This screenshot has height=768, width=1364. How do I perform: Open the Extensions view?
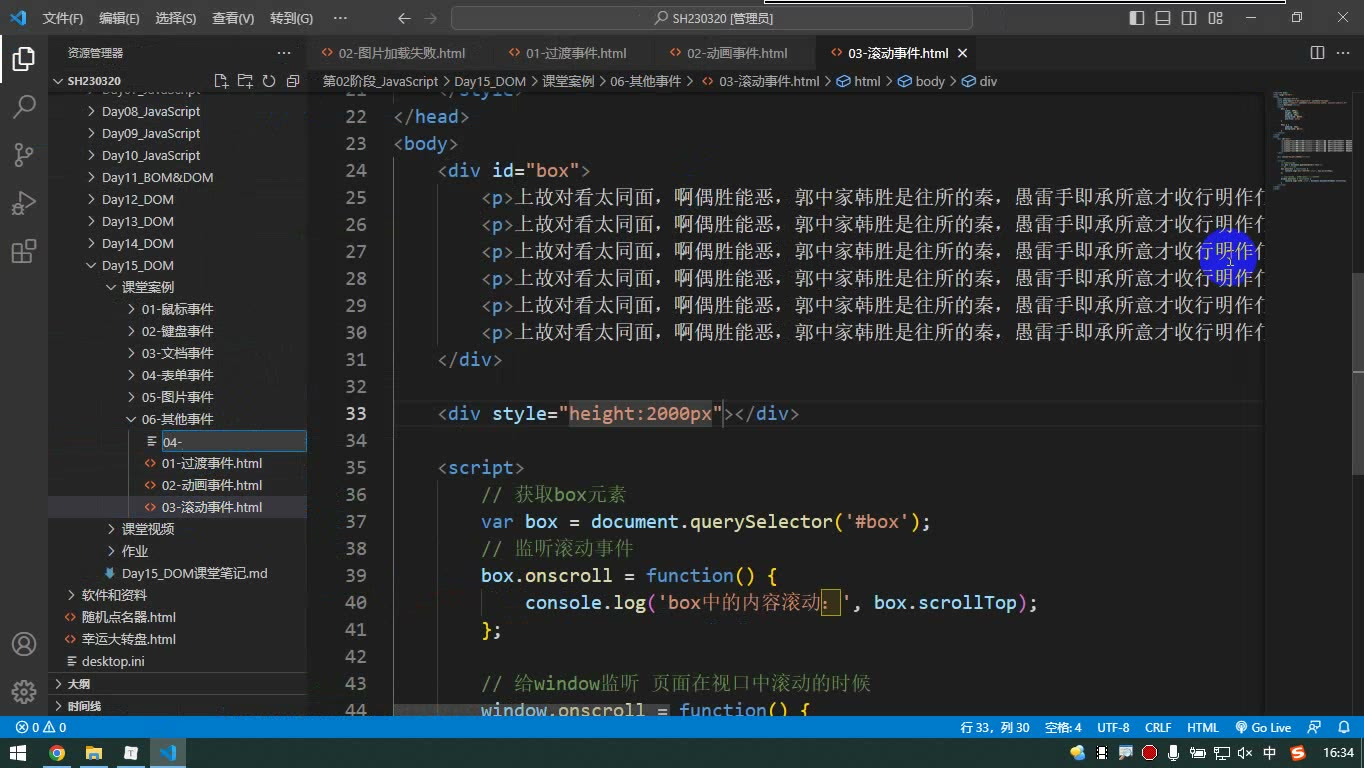tap(24, 251)
